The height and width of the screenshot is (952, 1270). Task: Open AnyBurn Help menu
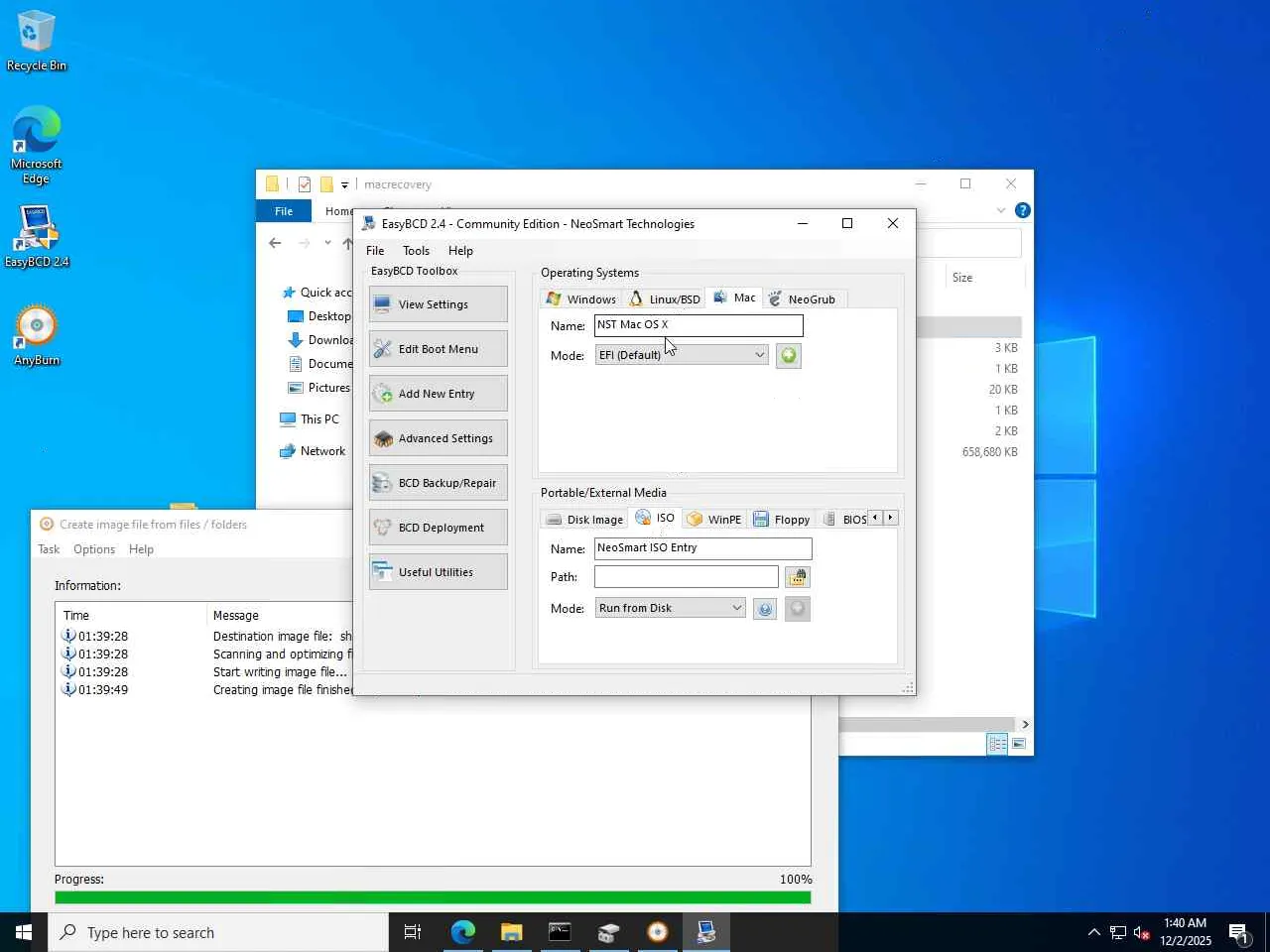pos(141,549)
